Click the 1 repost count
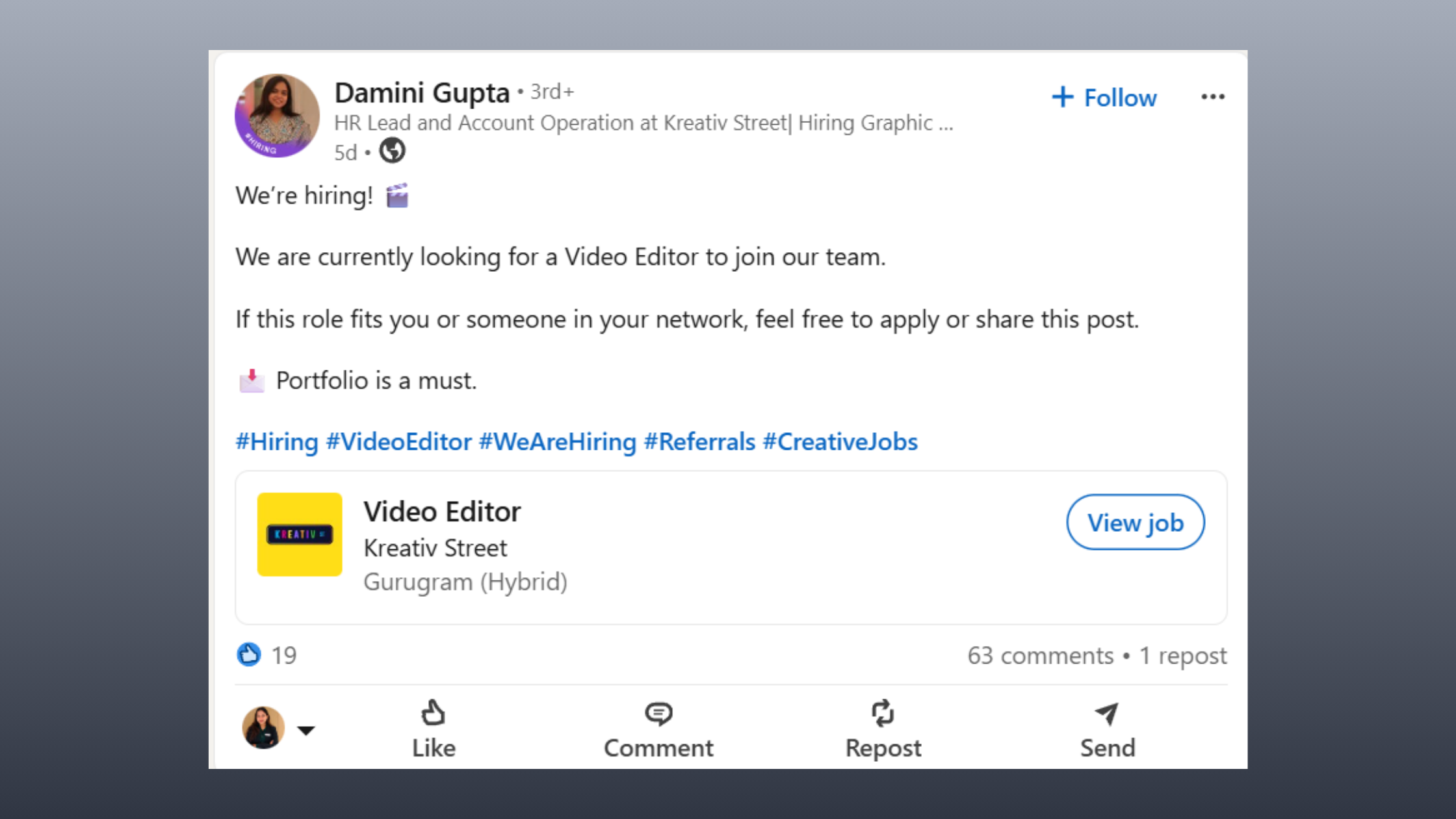Image resolution: width=1456 pixels, height=819 pixels. point(1183,655)
